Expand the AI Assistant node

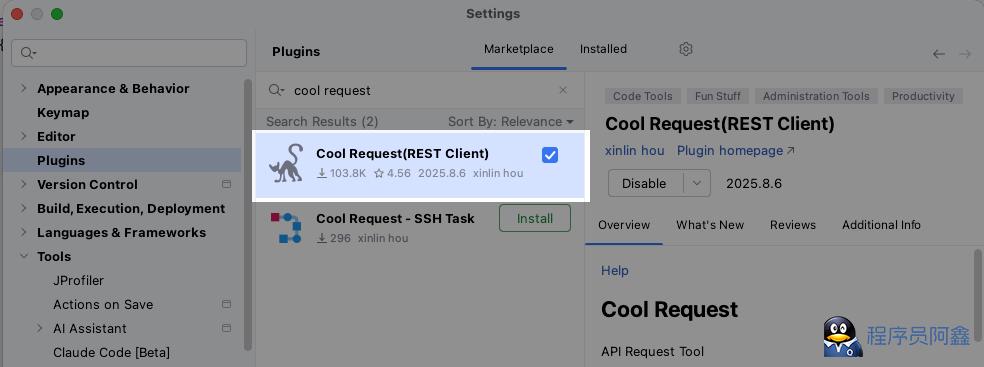(x=40, y=328)
